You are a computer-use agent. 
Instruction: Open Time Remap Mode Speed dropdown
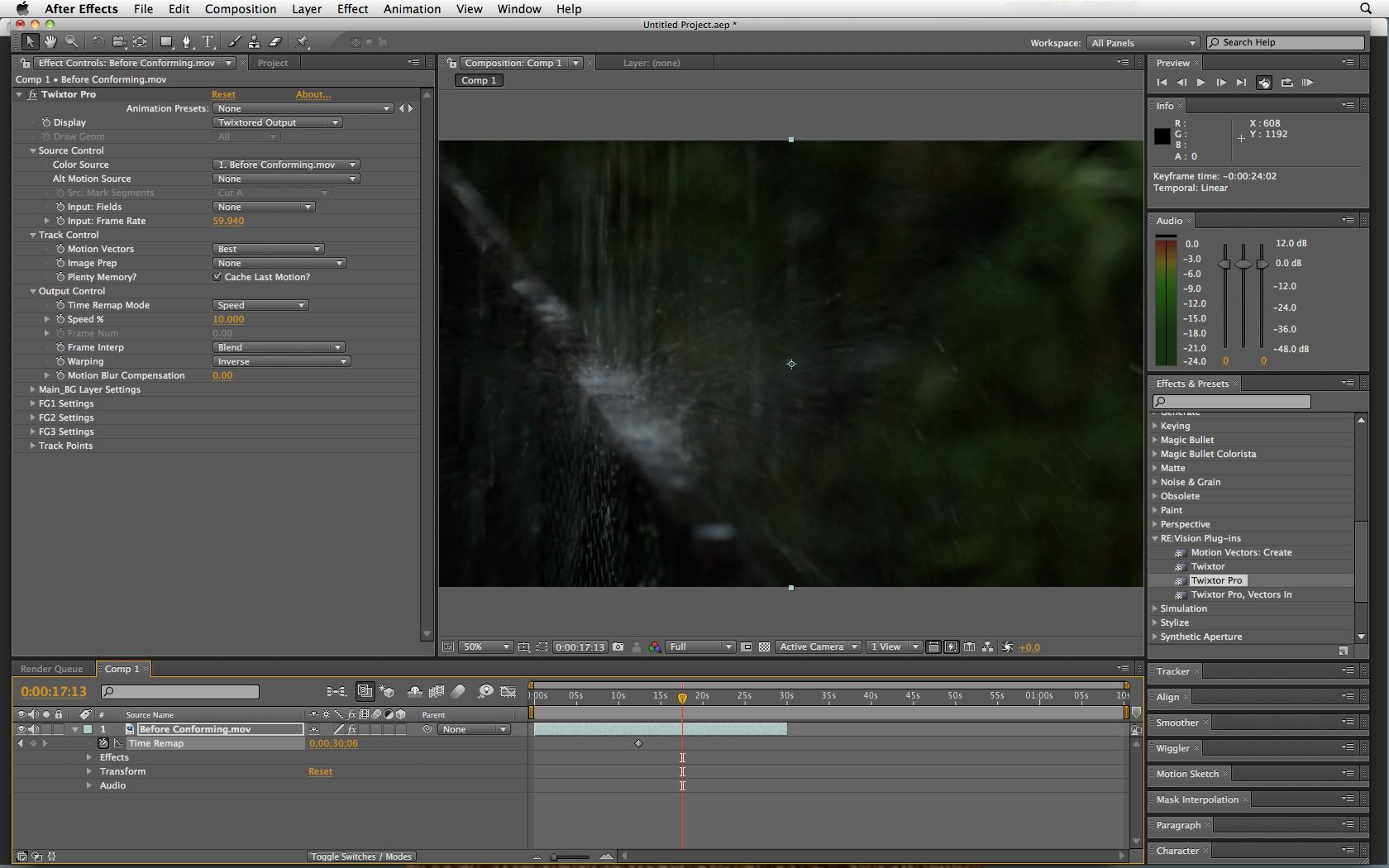click(260, 305)
